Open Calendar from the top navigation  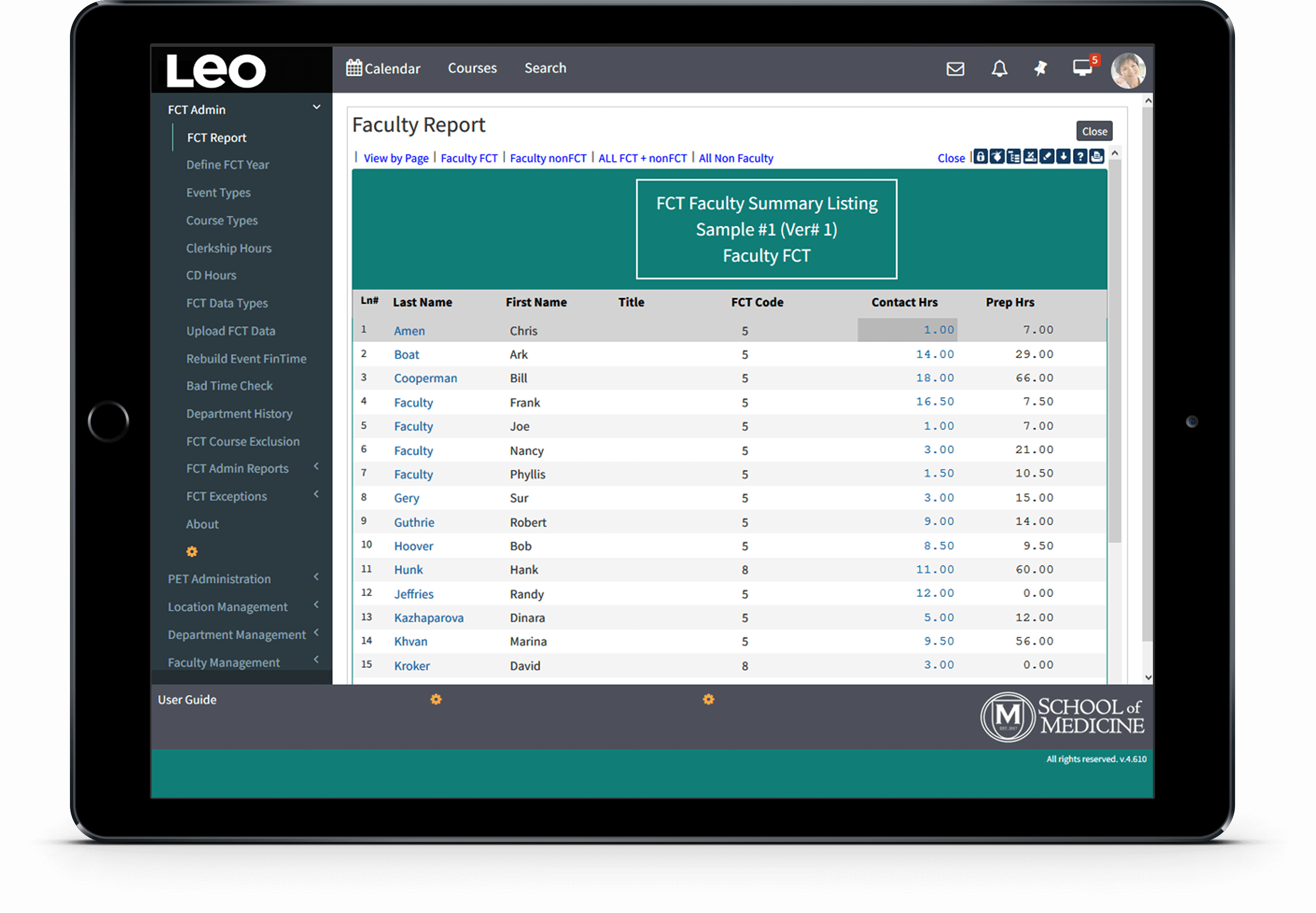(x=383, y=69)
